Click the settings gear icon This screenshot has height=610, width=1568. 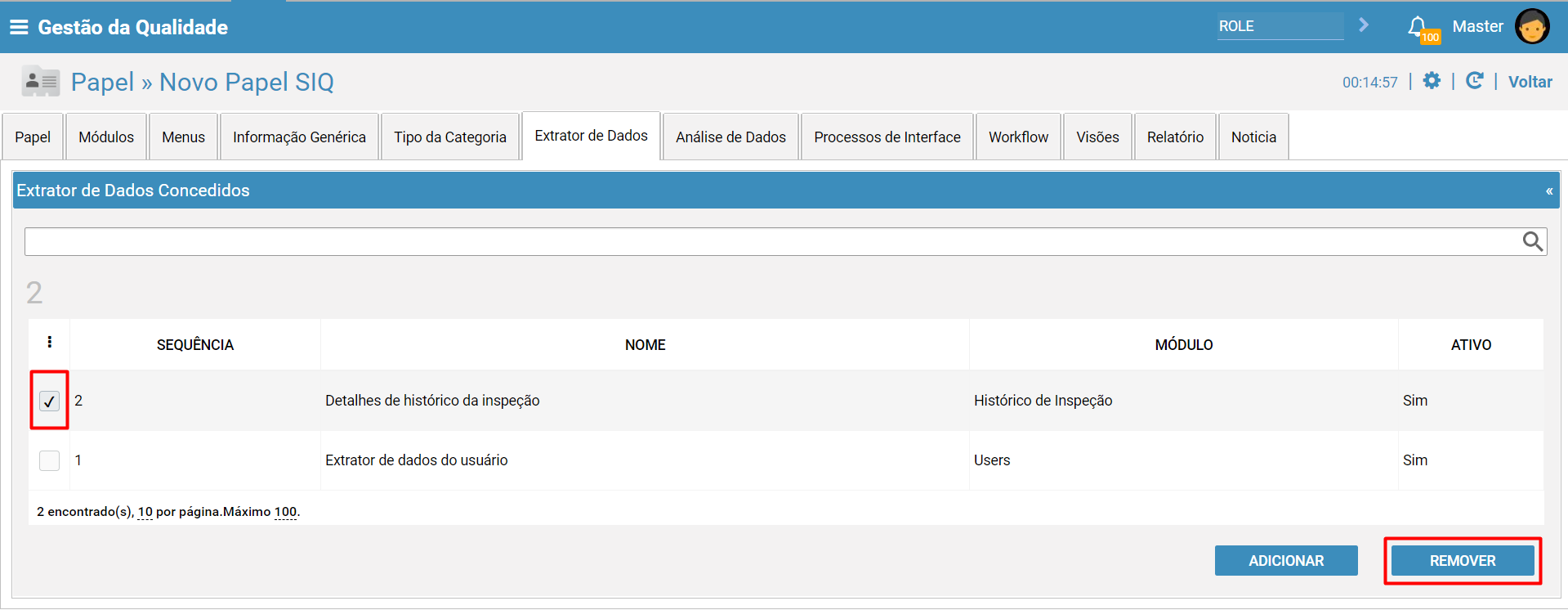[x=1432, y=81]
